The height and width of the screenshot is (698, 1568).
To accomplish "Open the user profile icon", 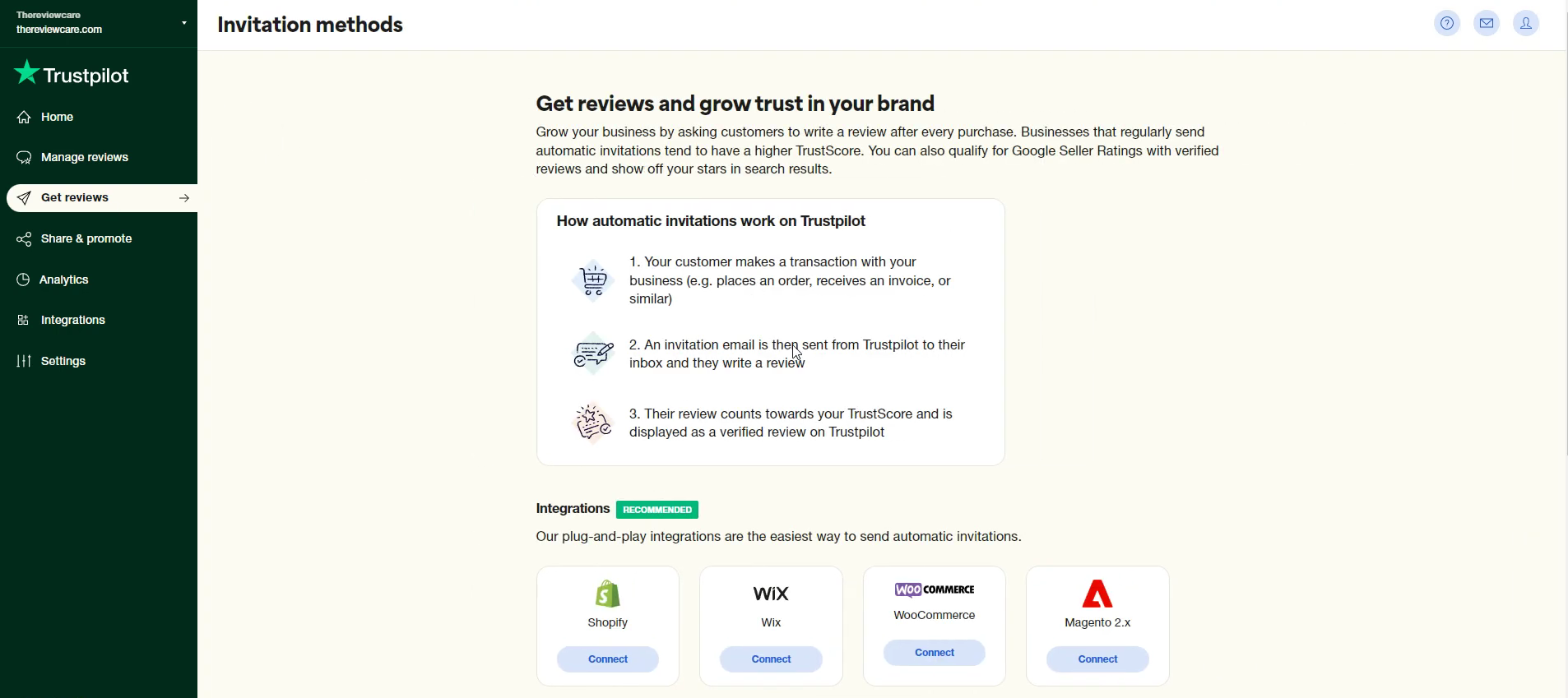I will coord(1527,24).
